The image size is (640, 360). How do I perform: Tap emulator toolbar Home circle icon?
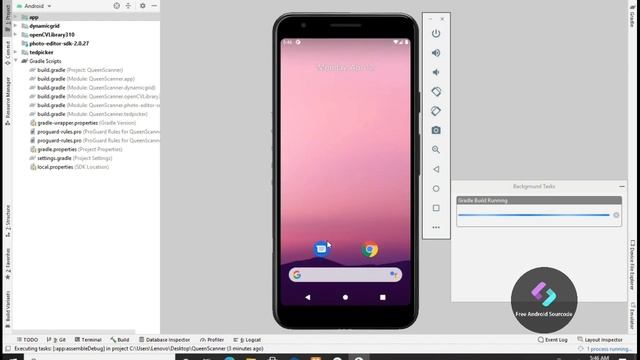click(x=436, y=189)
